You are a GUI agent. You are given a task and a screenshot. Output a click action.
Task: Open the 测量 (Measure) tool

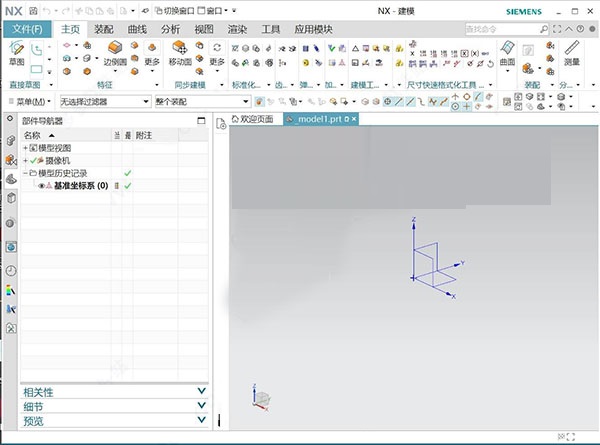click(x=572, y=52)
